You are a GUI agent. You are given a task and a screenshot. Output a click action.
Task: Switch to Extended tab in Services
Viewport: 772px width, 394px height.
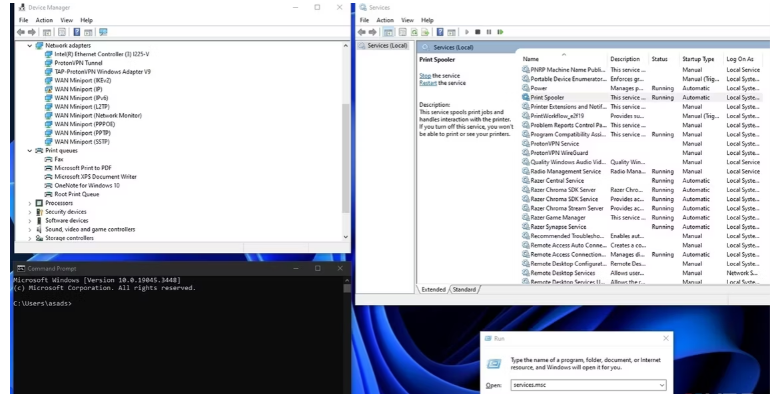click(433, 290)
